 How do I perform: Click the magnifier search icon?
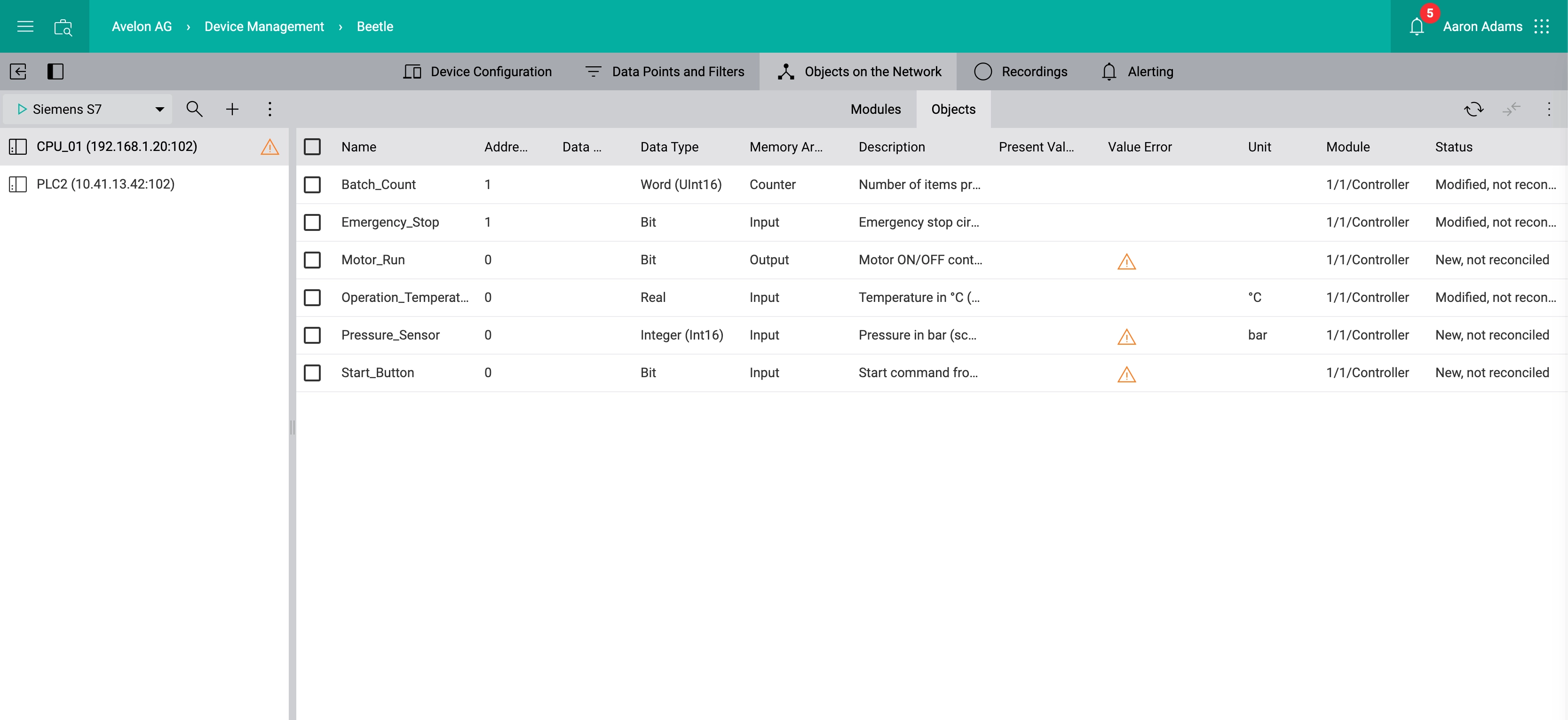click(x=194, y=109)
